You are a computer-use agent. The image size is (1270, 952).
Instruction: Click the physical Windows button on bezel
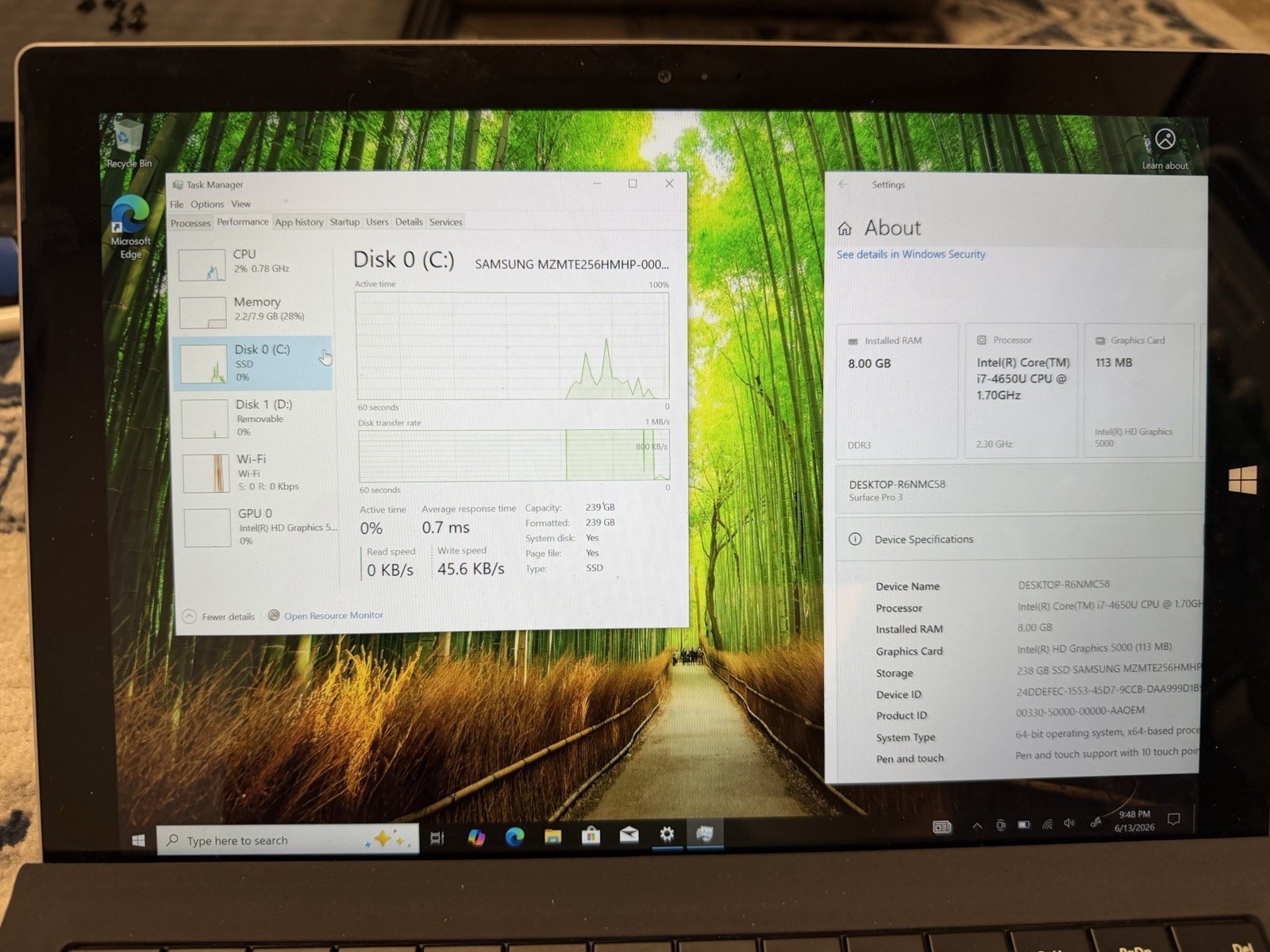click(x=1242, y=480)
